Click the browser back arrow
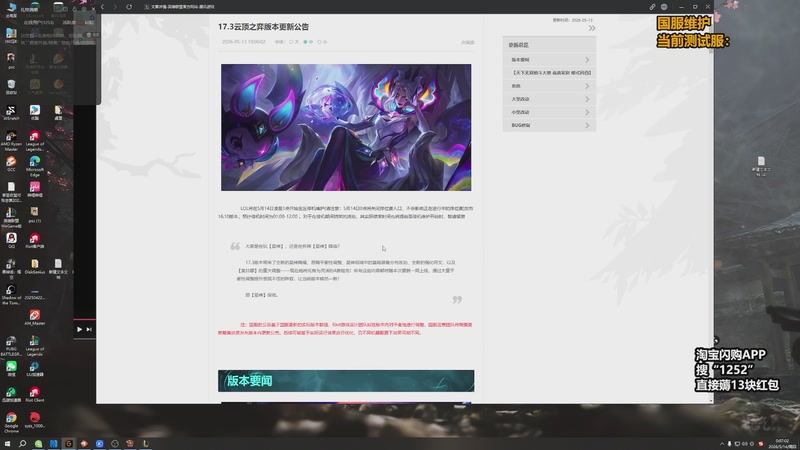 [x=103, y=7]
